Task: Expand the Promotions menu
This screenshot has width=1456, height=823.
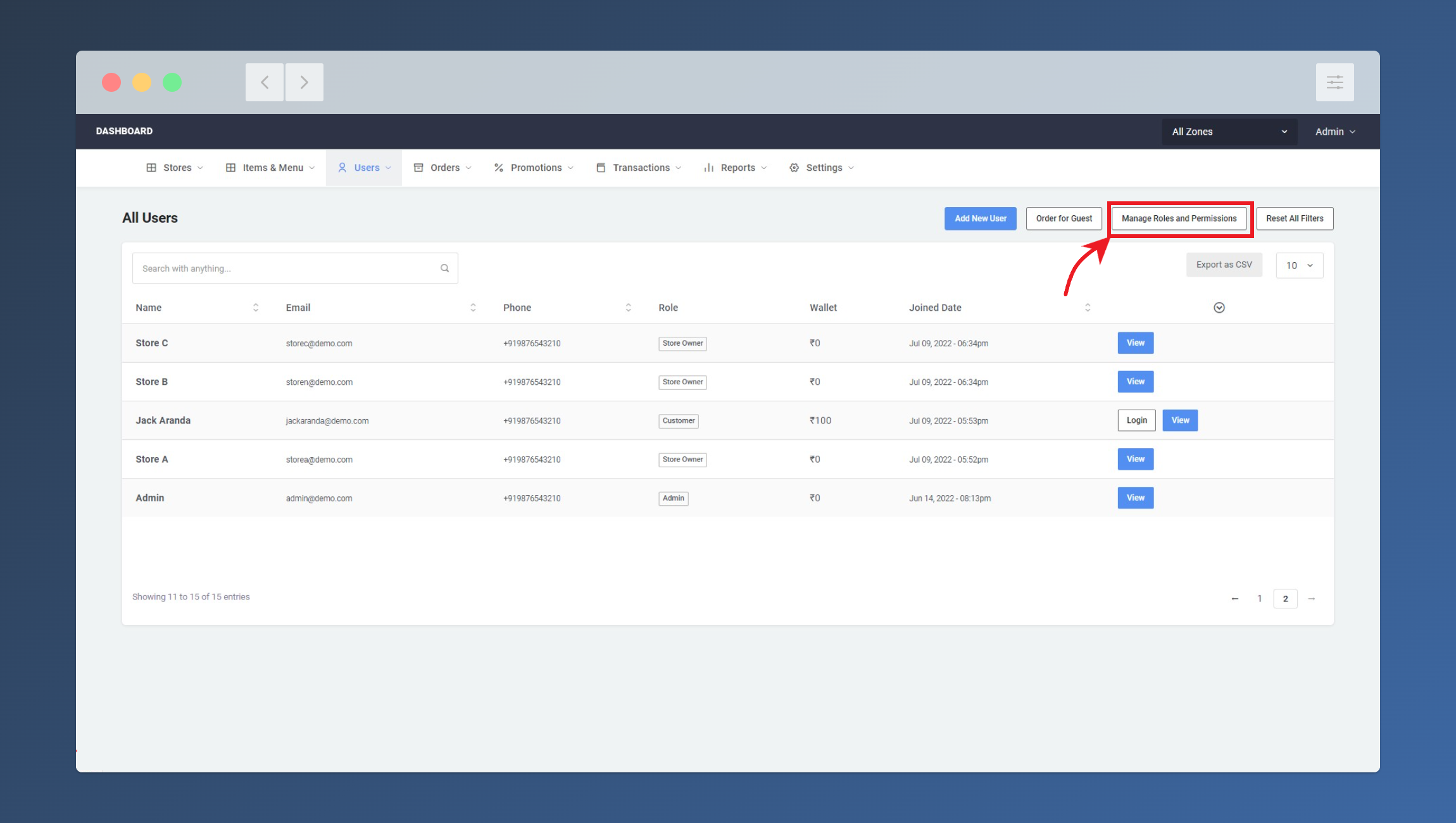Action: [534, 168]
